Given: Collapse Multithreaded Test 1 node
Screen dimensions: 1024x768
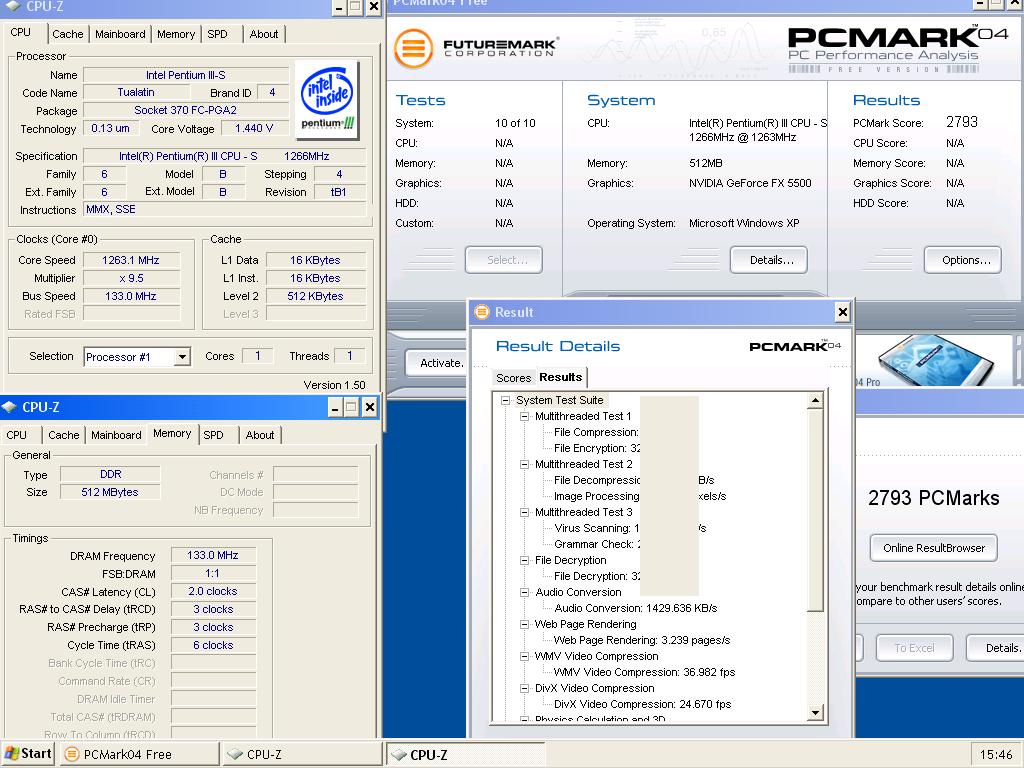Looking at the screenshot, I should pyautogui.click(x=524, y=416).
